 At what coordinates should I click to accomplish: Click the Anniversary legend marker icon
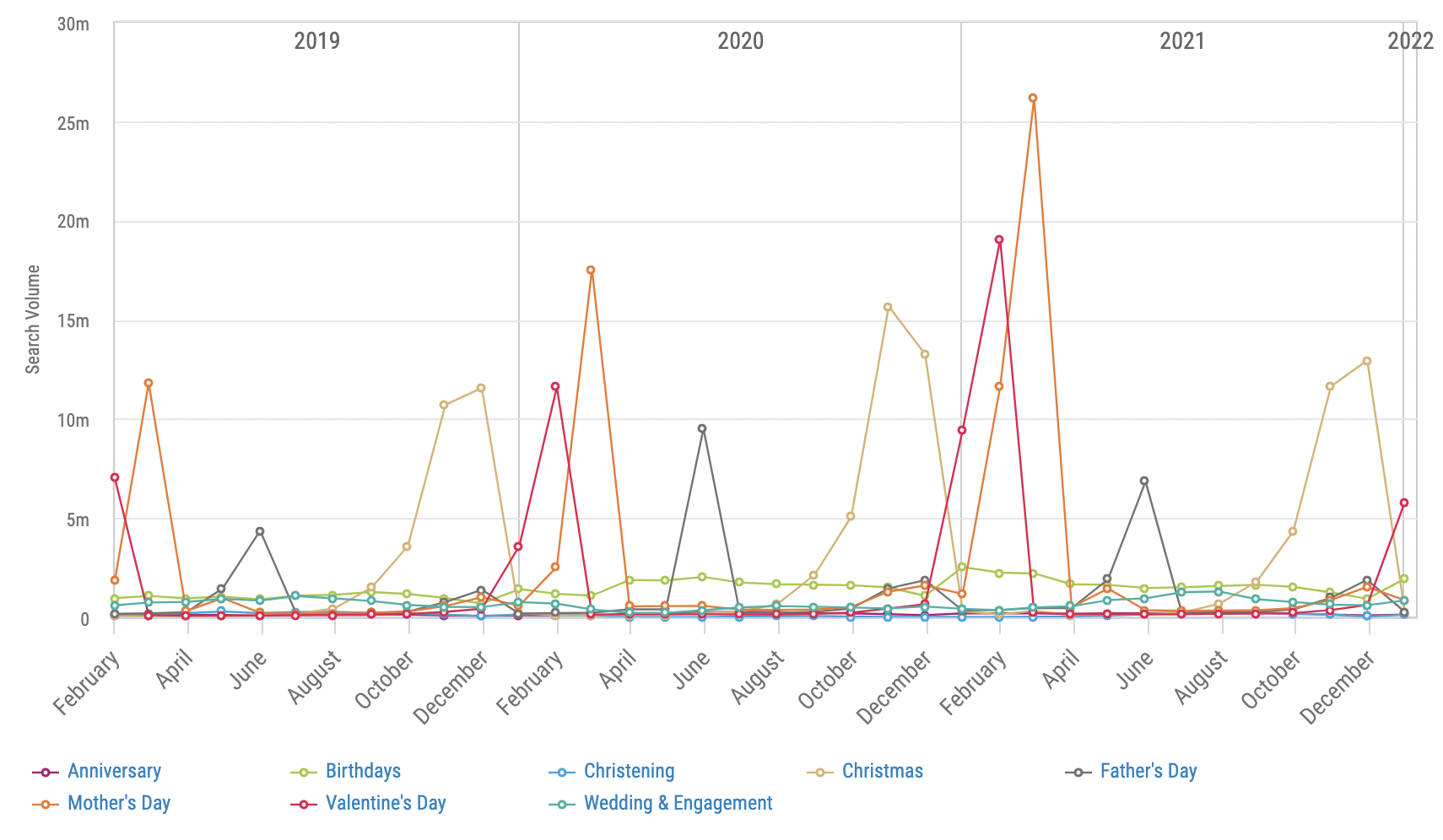45,772
